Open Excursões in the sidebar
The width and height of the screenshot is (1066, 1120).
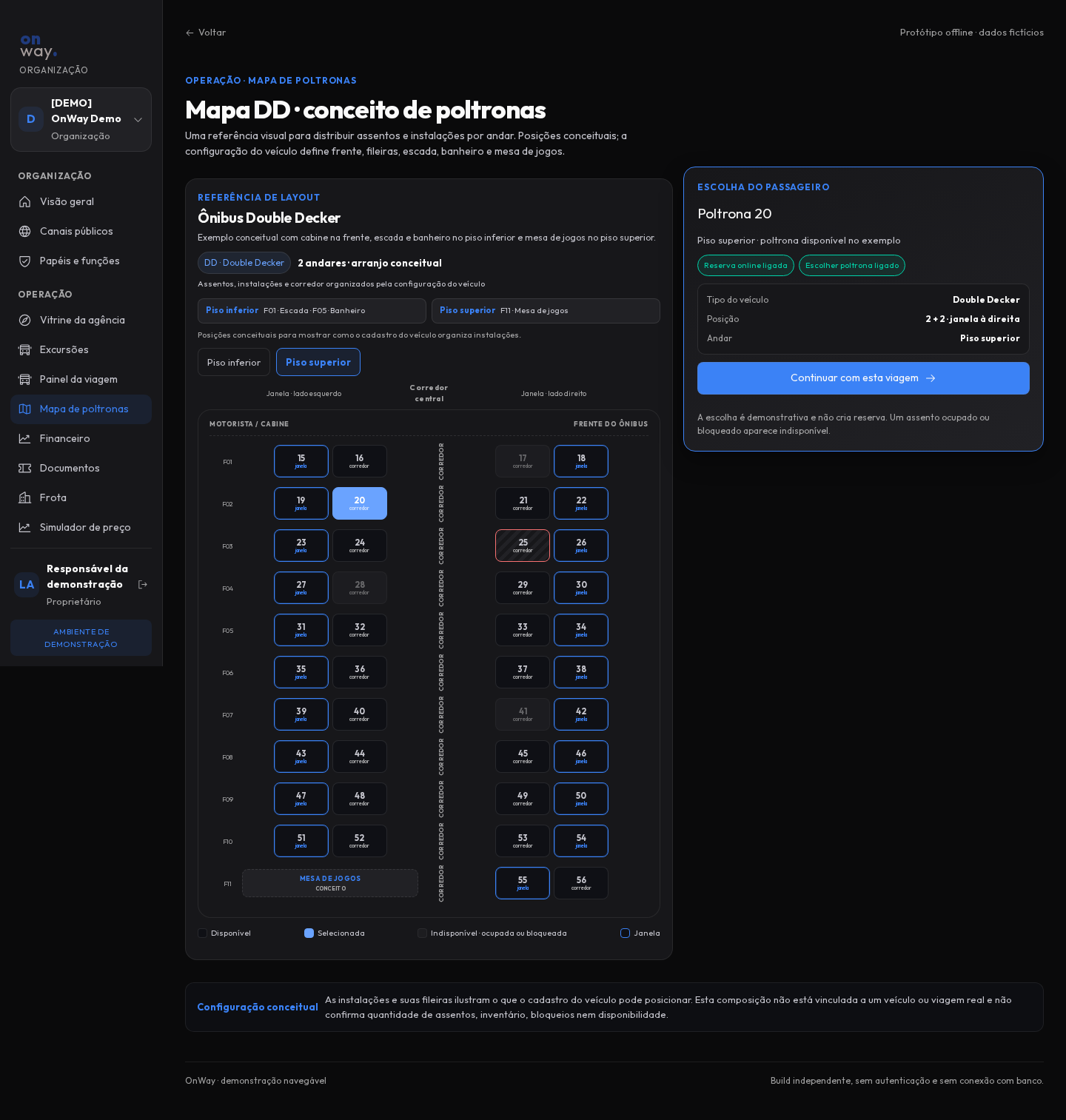coord(81,349)
